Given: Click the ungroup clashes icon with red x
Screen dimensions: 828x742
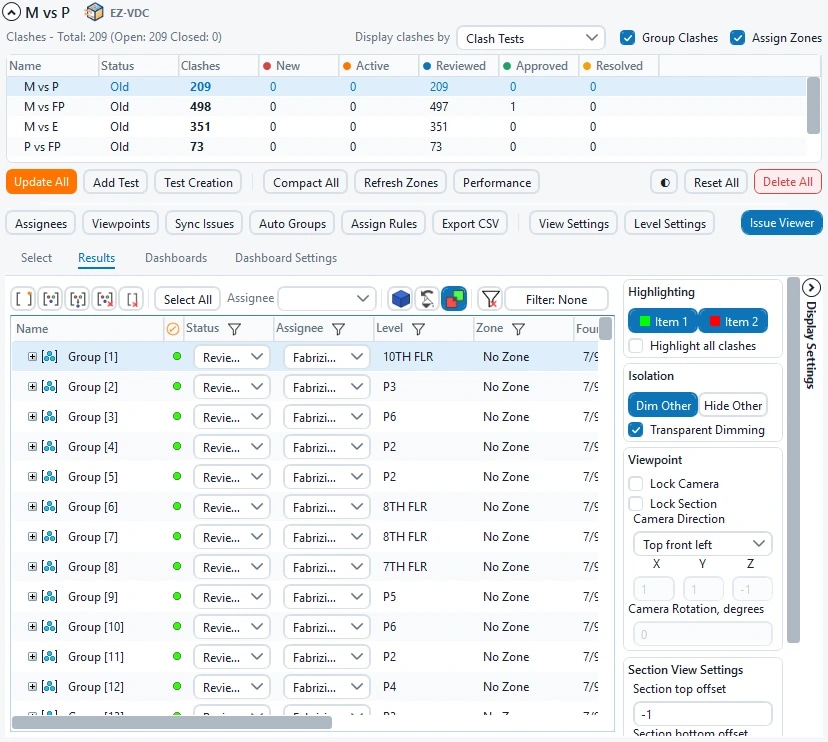Looking at the screenshot, I should (105, 299).
